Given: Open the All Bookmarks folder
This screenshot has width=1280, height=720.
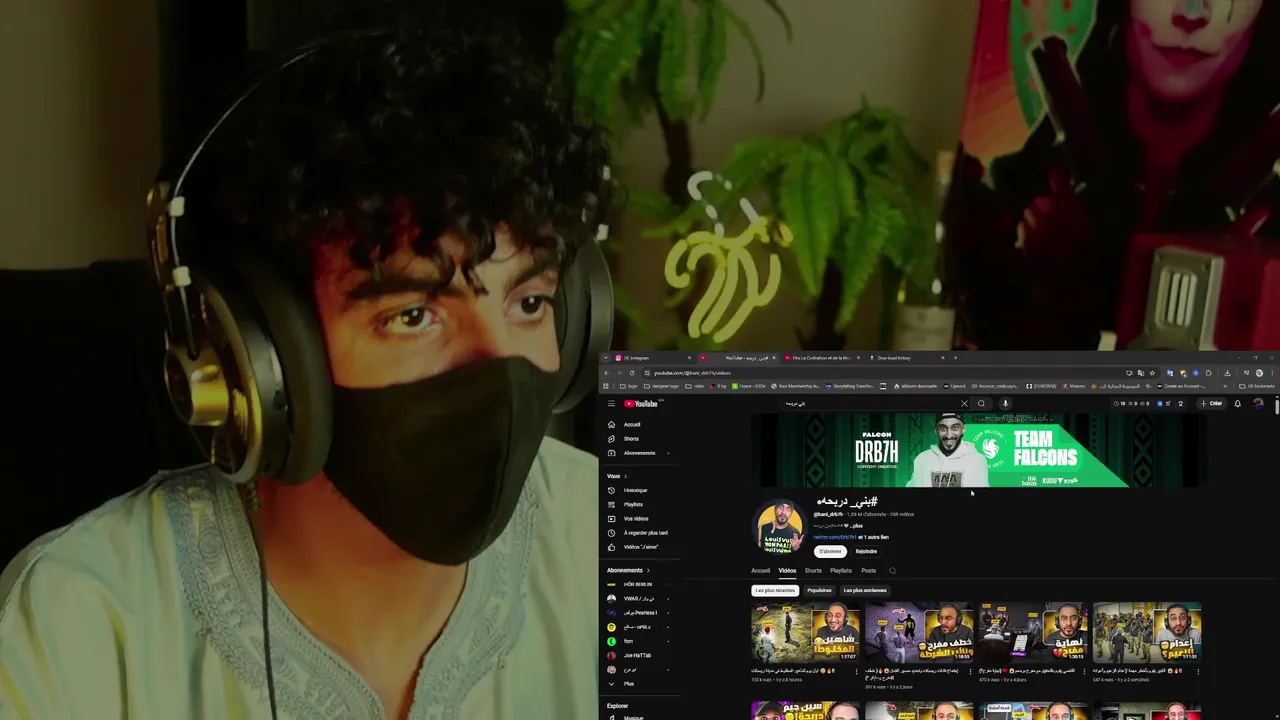Looking at the screenshot, I should pyautogui.click(x=1257, y=386).
